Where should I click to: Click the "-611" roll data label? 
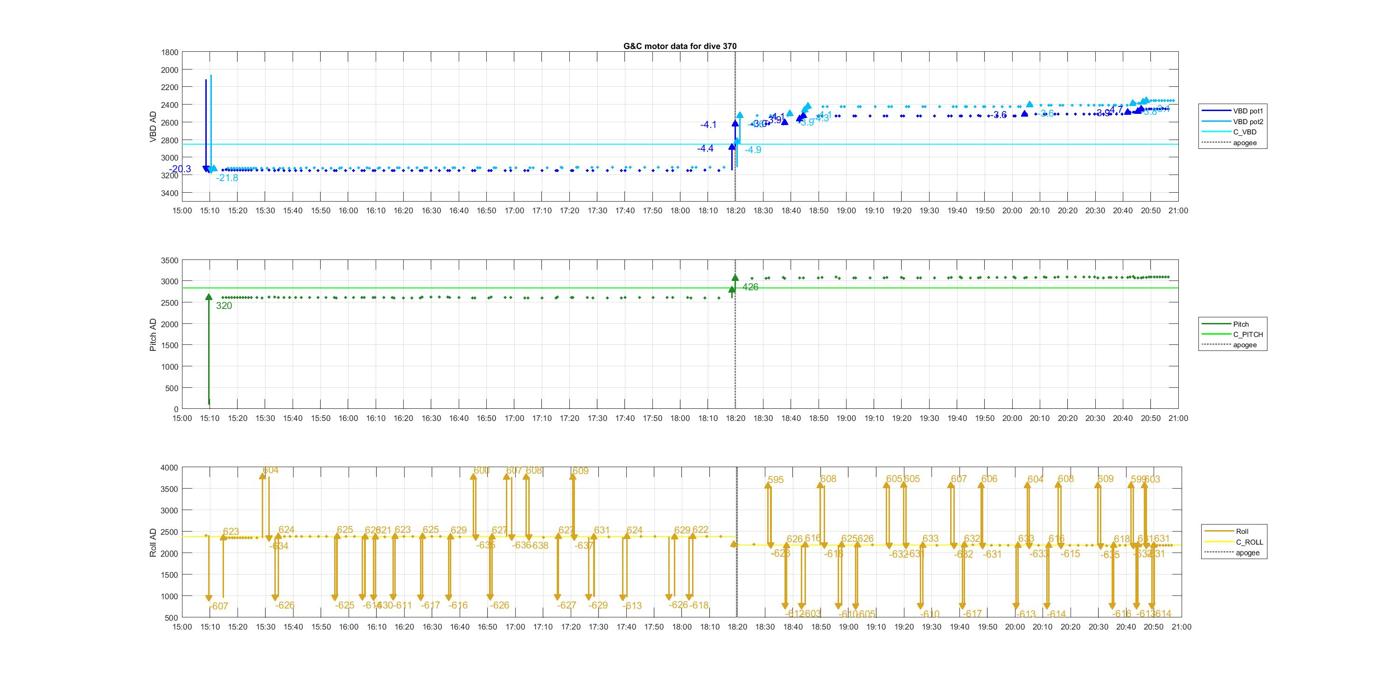pyautogui.click(x=401, y=605)
